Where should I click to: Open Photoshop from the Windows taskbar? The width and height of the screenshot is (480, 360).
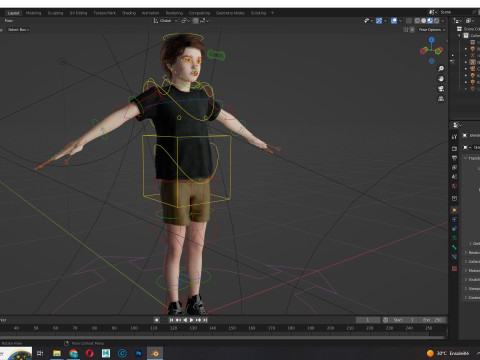point(139,353)
